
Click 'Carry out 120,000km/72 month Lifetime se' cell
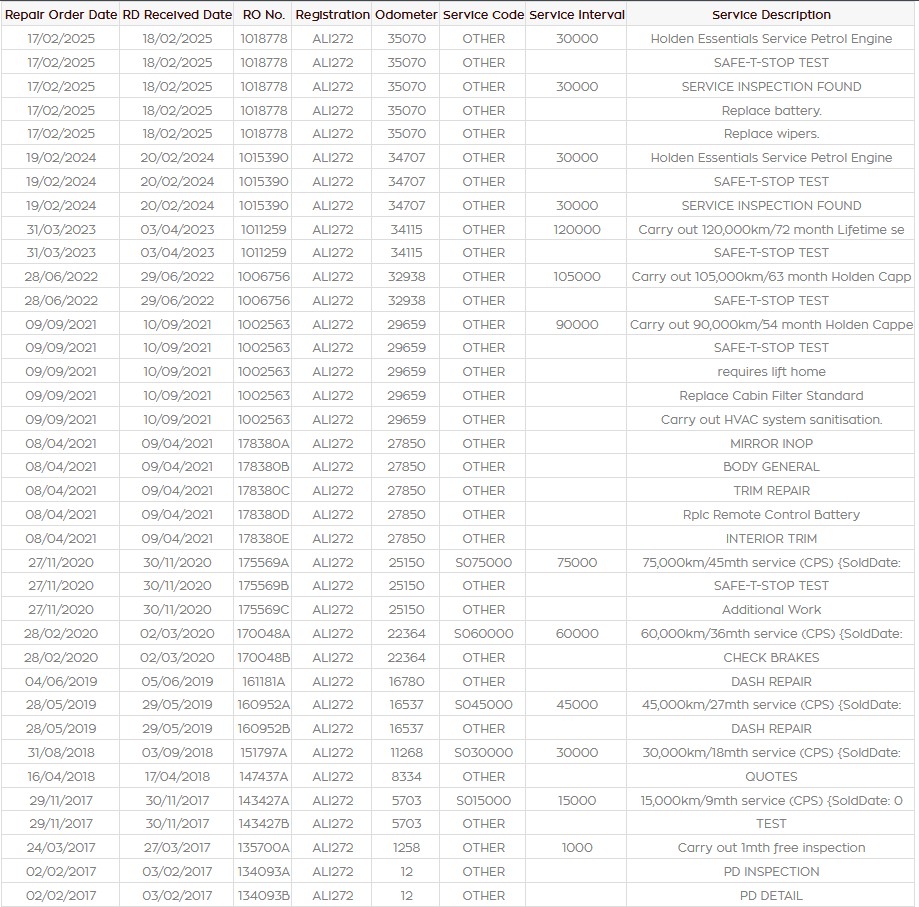[771, 229]
